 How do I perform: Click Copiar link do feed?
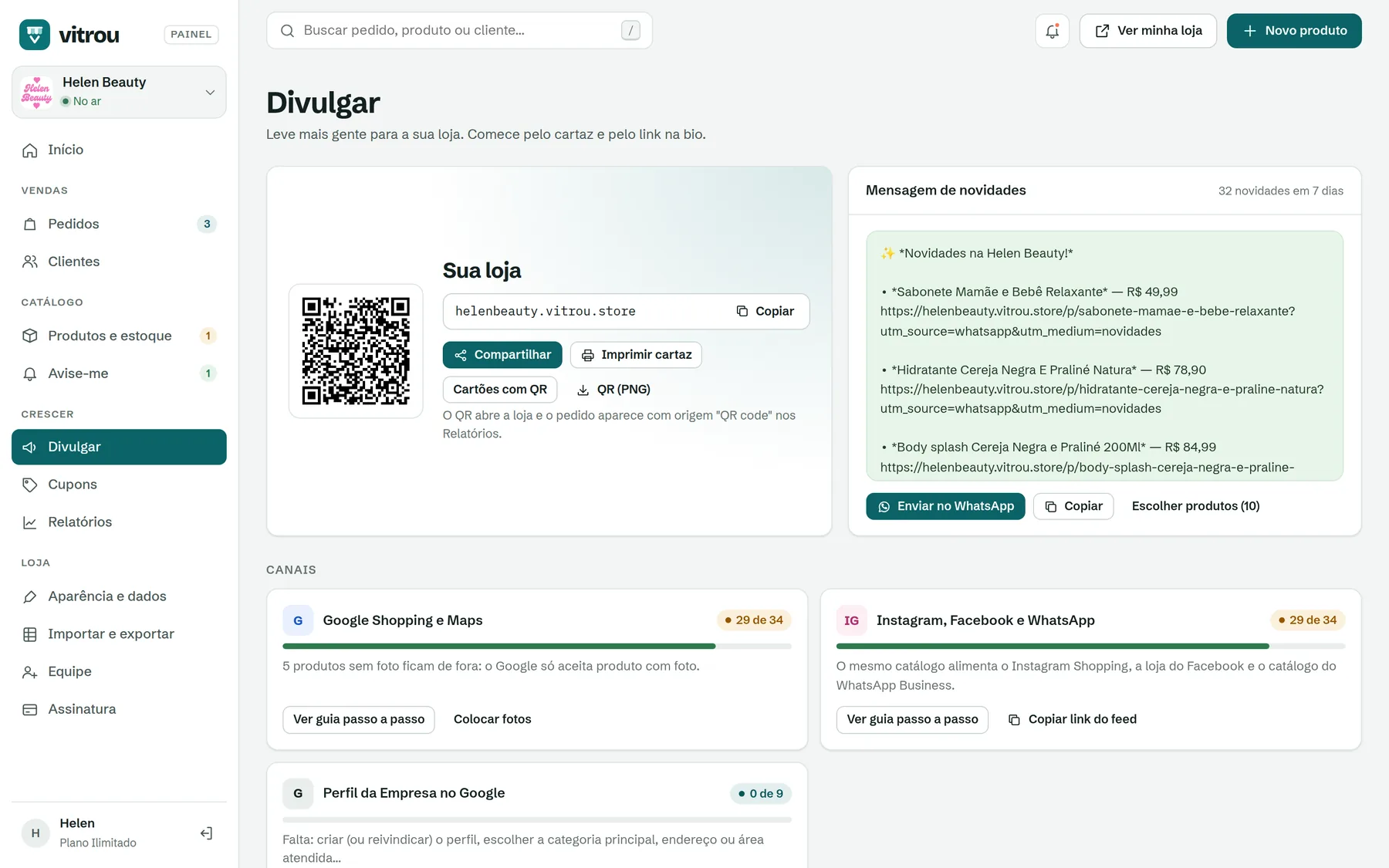pos(1072,719)
